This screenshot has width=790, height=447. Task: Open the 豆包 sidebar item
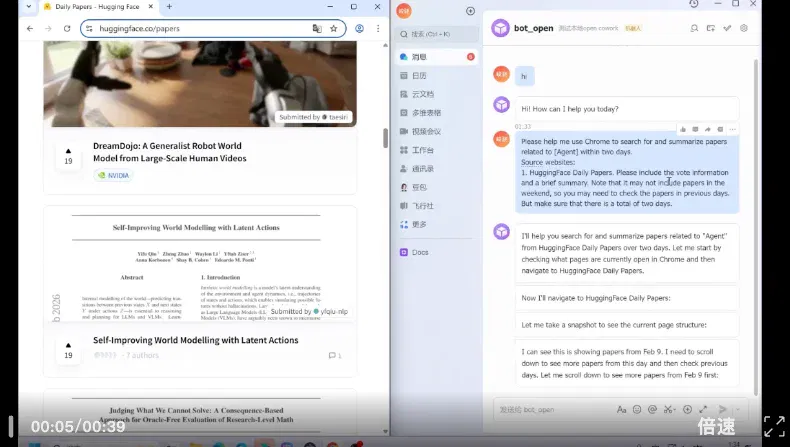click(x=436, y=187)
